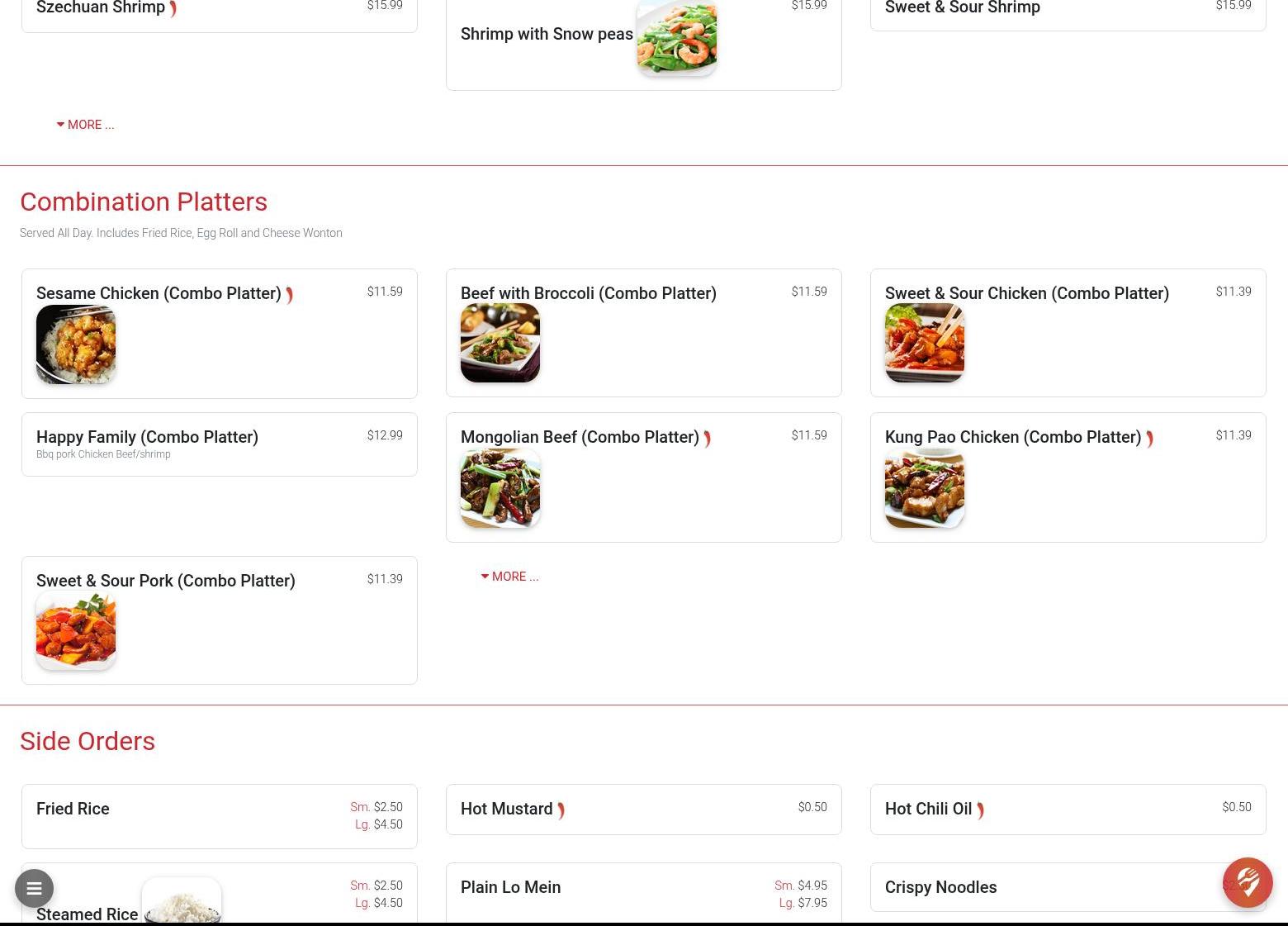This screenshot has height=926, width=1288.
Task: Click the chili pepper icon beside Hot Chili Oil
Action: [980, 810]
